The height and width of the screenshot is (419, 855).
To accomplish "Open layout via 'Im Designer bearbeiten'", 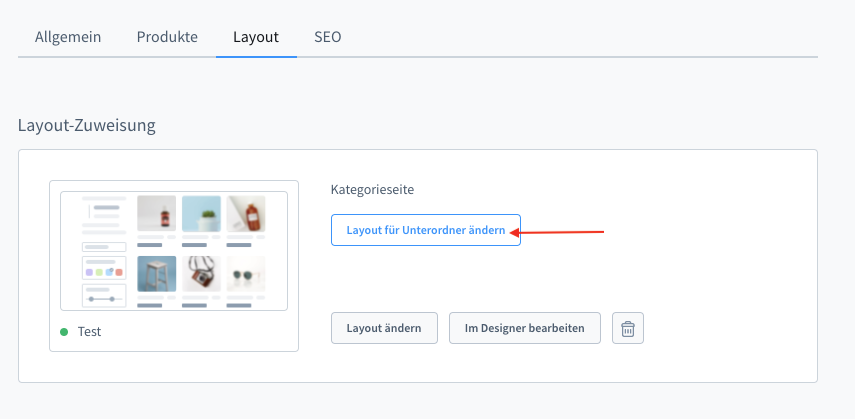I will pyautogui.click(x=524, y=328).
